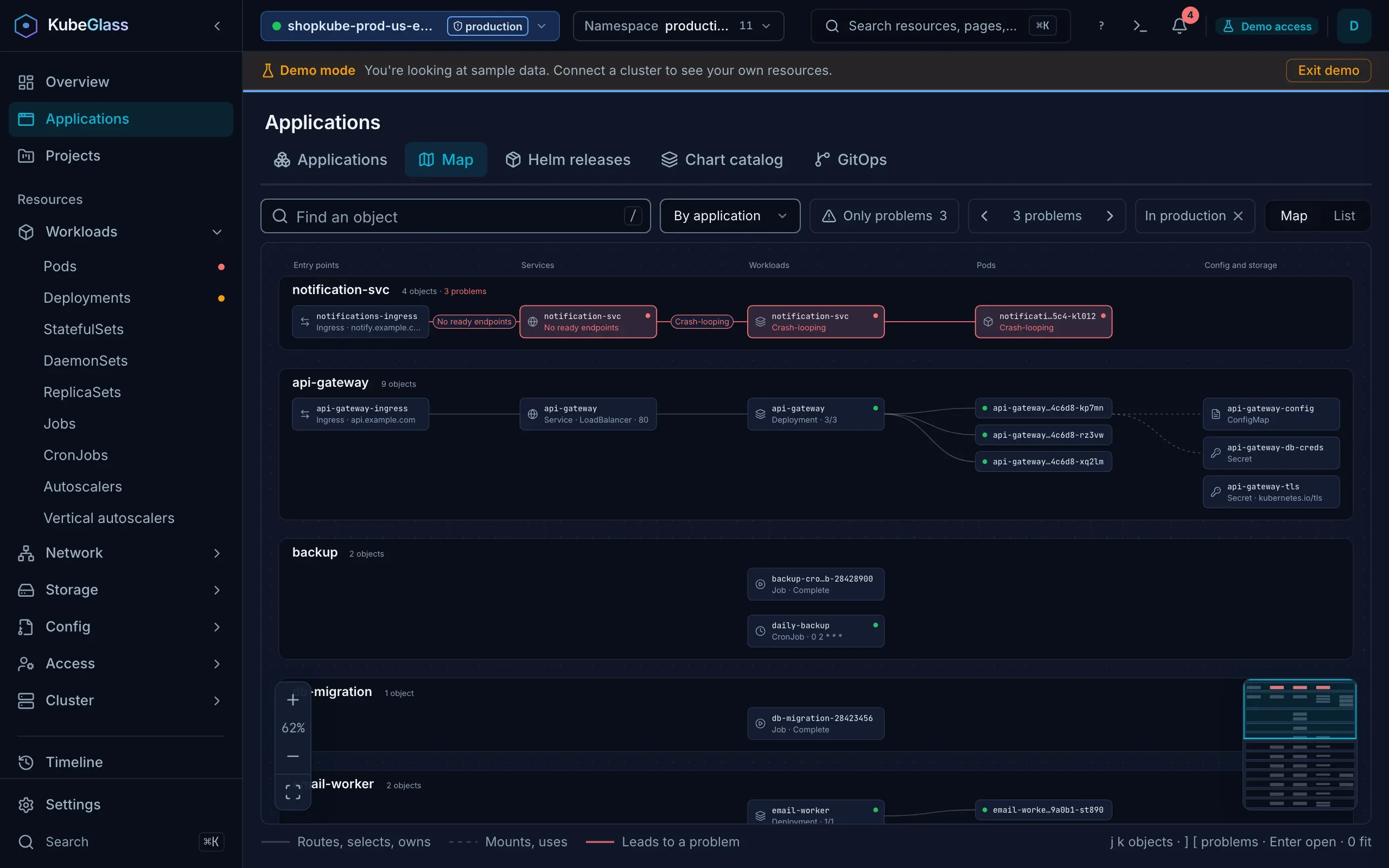The image size is (1389, 868).
Task: Click the user avatar D
Action: pyautogui.click(x=1353, y=26)
